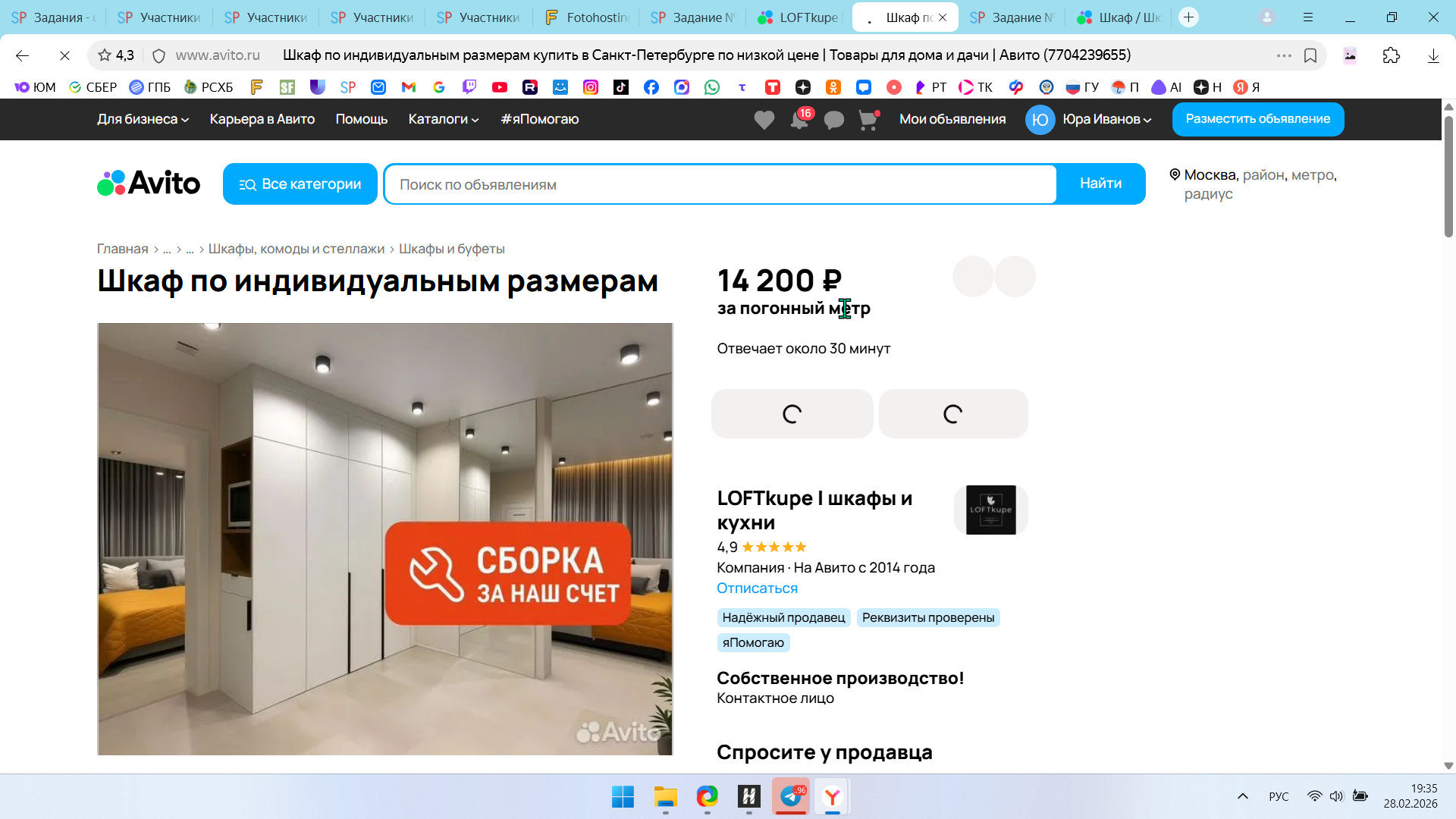Open browser extensions puzzle icon
This screenshot has height=819, width=1456.
point(1391,55)
